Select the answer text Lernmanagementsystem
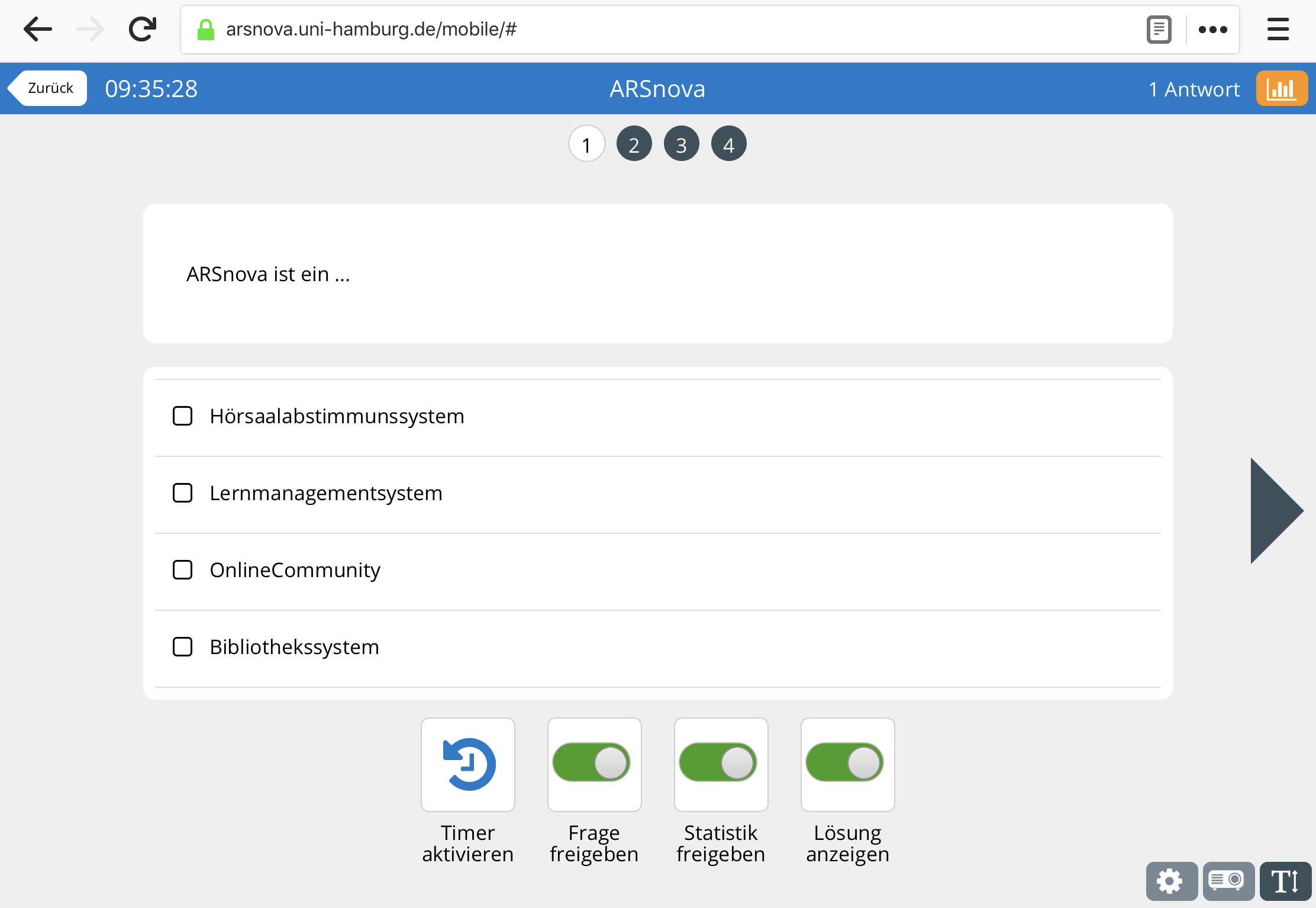The width and height of the screenshot is (1316, 908). tap(326, 494)
